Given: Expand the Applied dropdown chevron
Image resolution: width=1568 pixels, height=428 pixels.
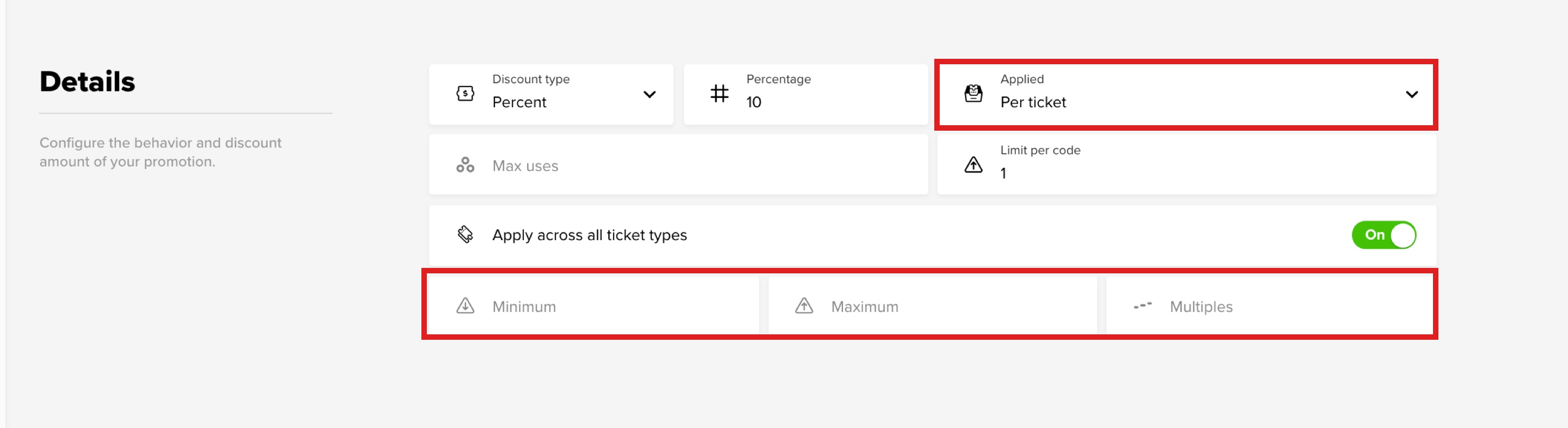Looking at the screenshot, I should point(1412,94).
